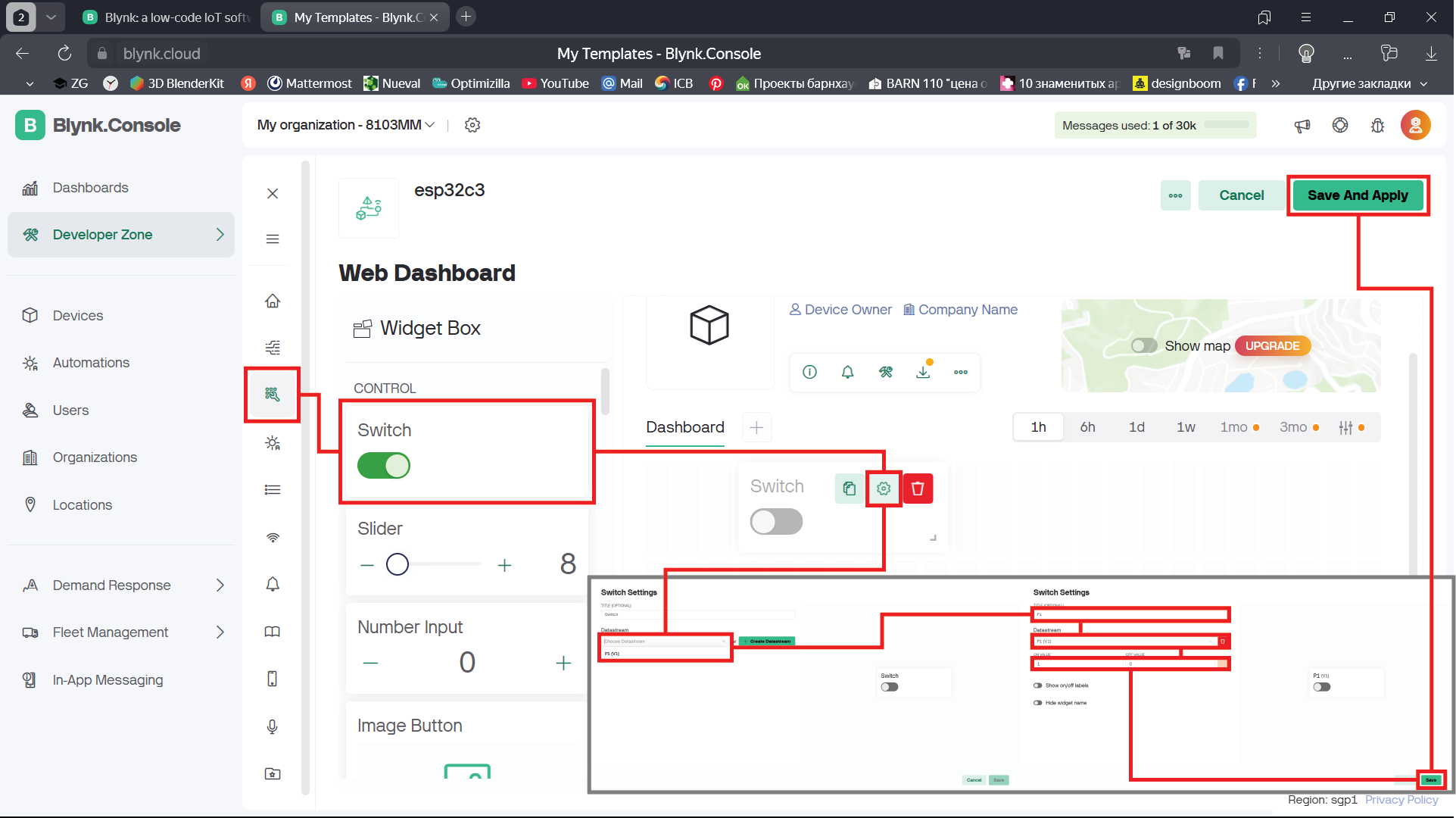
Task: Open the Другие закладки bookmarks folder
Action: click(x=1369, y=83)
